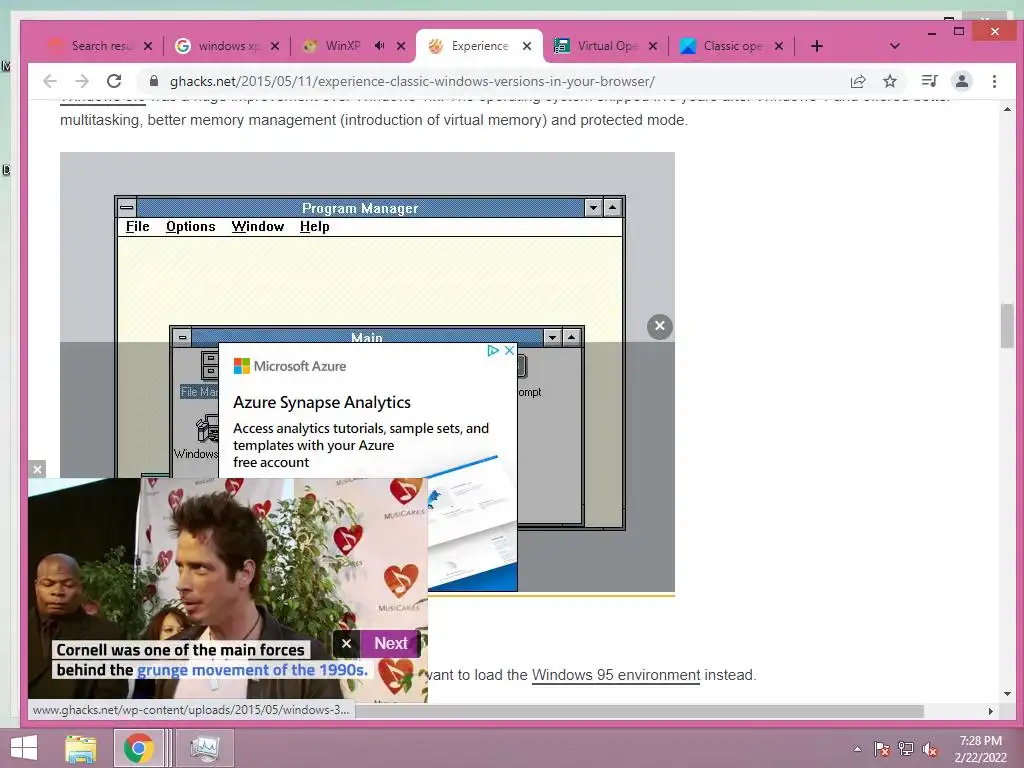The height and width of the screenshot is (768, 1024).
Task: Bookmark this page with the star
Action: pyautogui.click(x=889, y=81)
